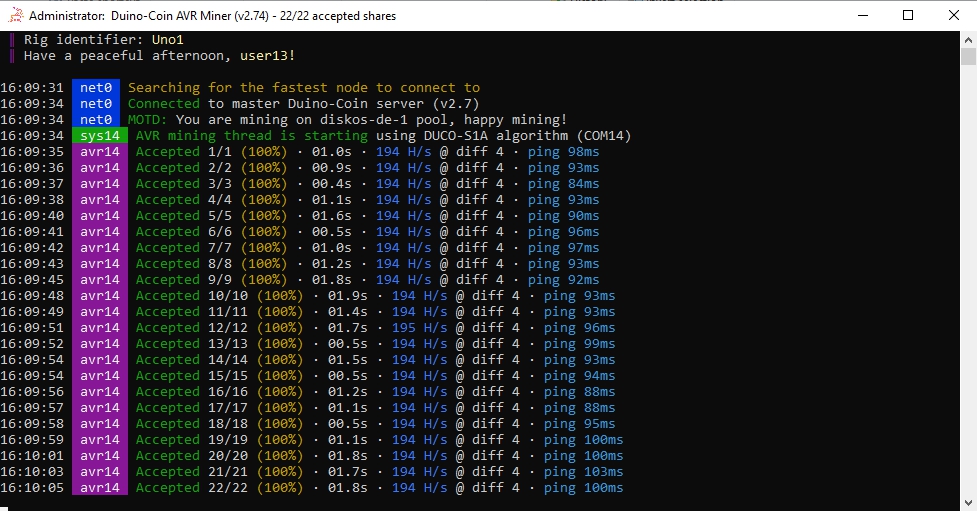This screenshot has height=511, width=977.
Task: Click the net0 tag beside 'MOTD:'
Action: pyautogui.click(x=96, y=120)
